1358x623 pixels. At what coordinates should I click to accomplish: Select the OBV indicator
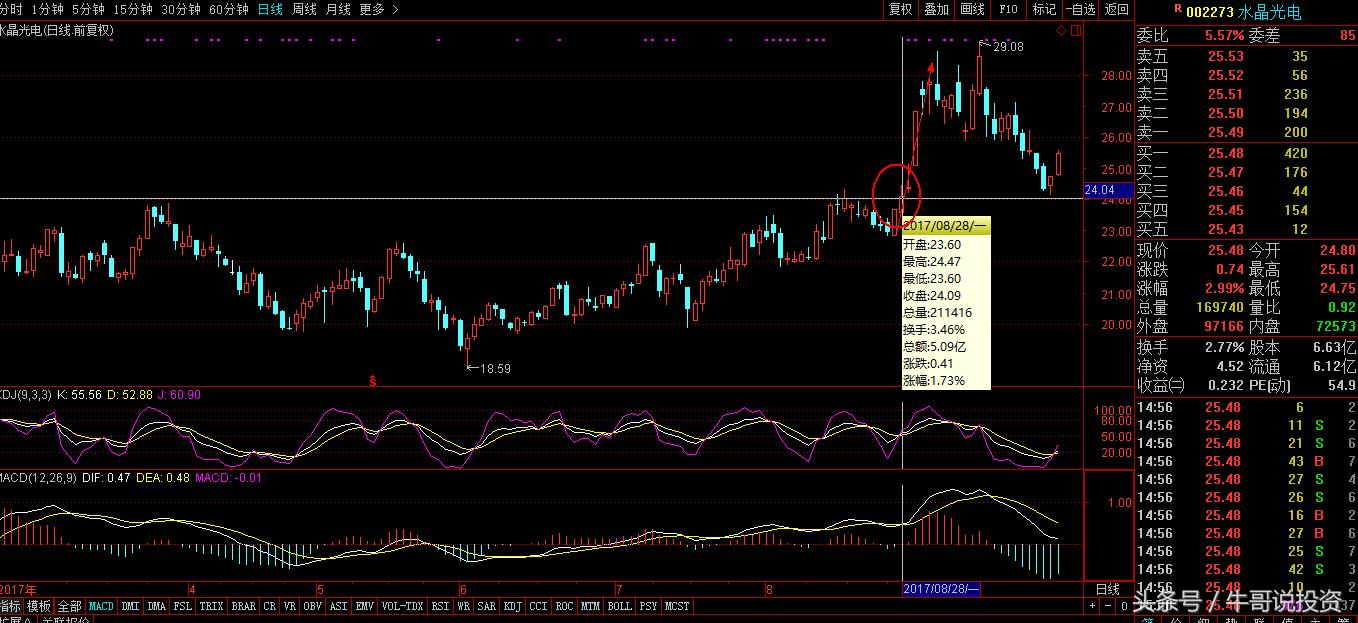(312, 606)
